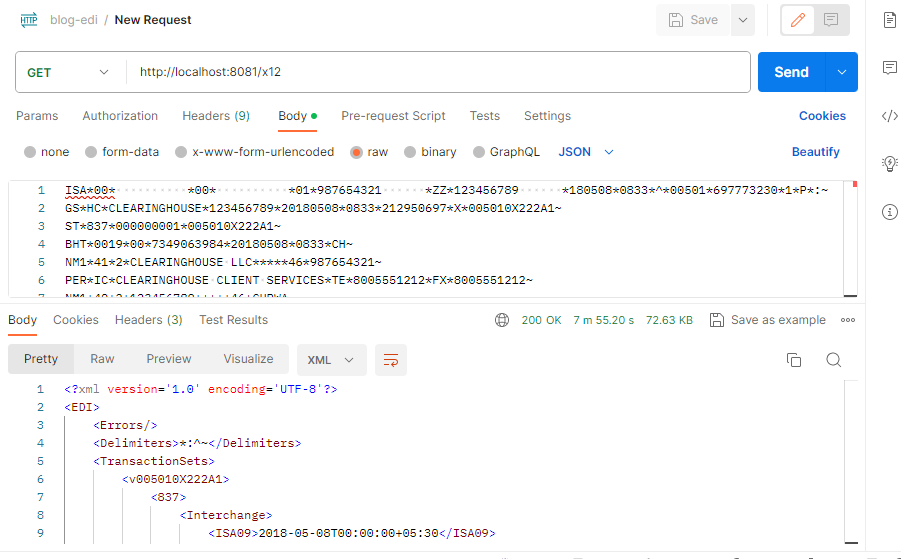
Task: Toggle the response line wrap icon
Action: pyautogui.click(x=391, y=360)
